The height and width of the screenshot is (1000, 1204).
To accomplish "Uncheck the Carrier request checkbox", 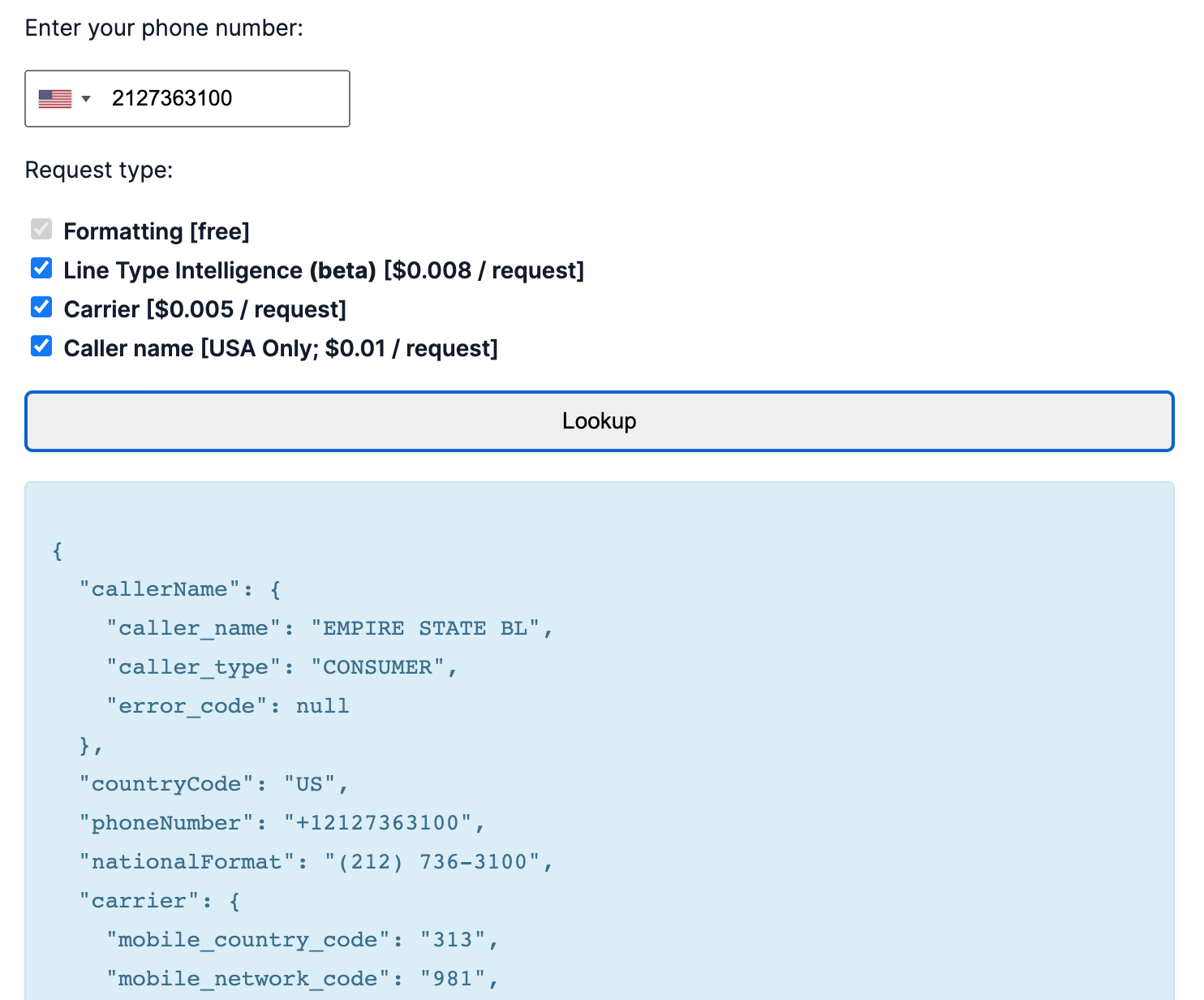I will pyautogui.click(x=41, y=308).
